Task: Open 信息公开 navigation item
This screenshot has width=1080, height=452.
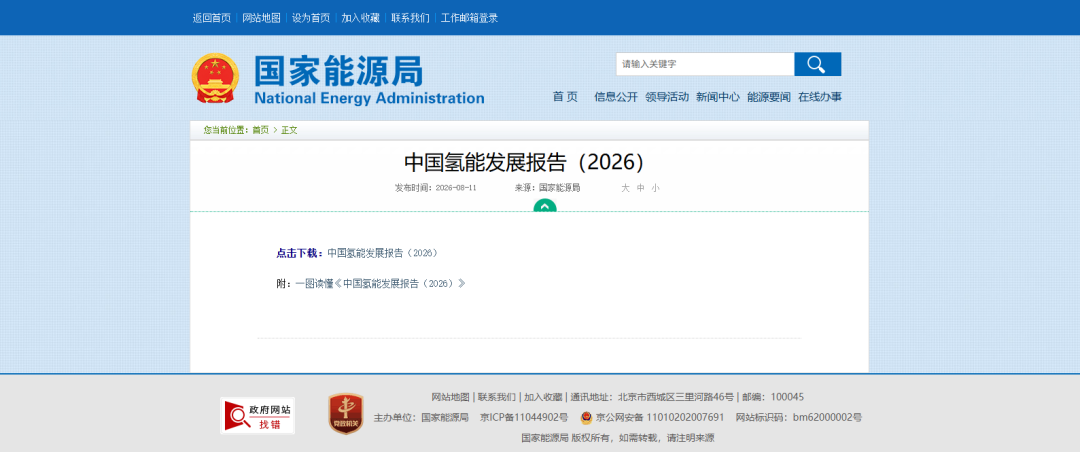Action: [x=616, y=97]
